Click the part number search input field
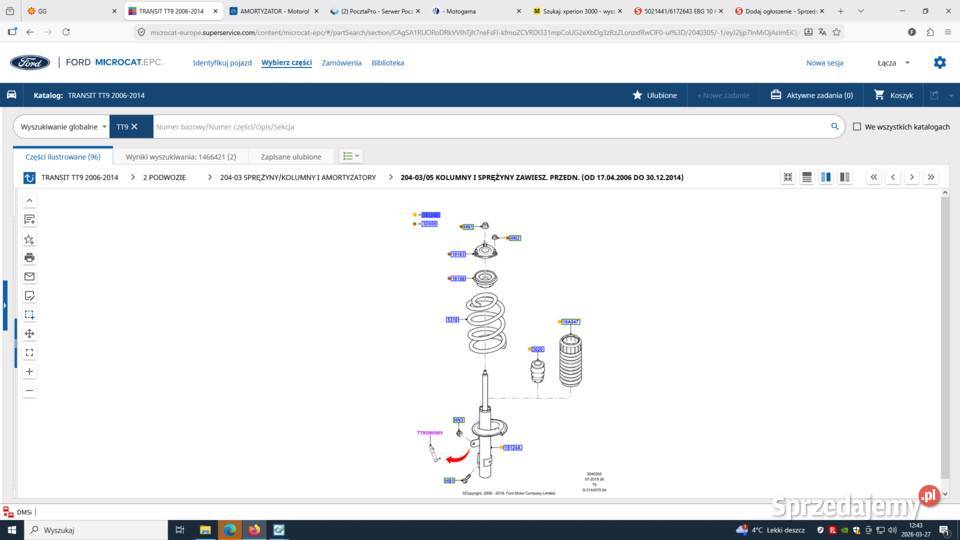The height and width of the screenshot is (540, 960). (490, 127)
